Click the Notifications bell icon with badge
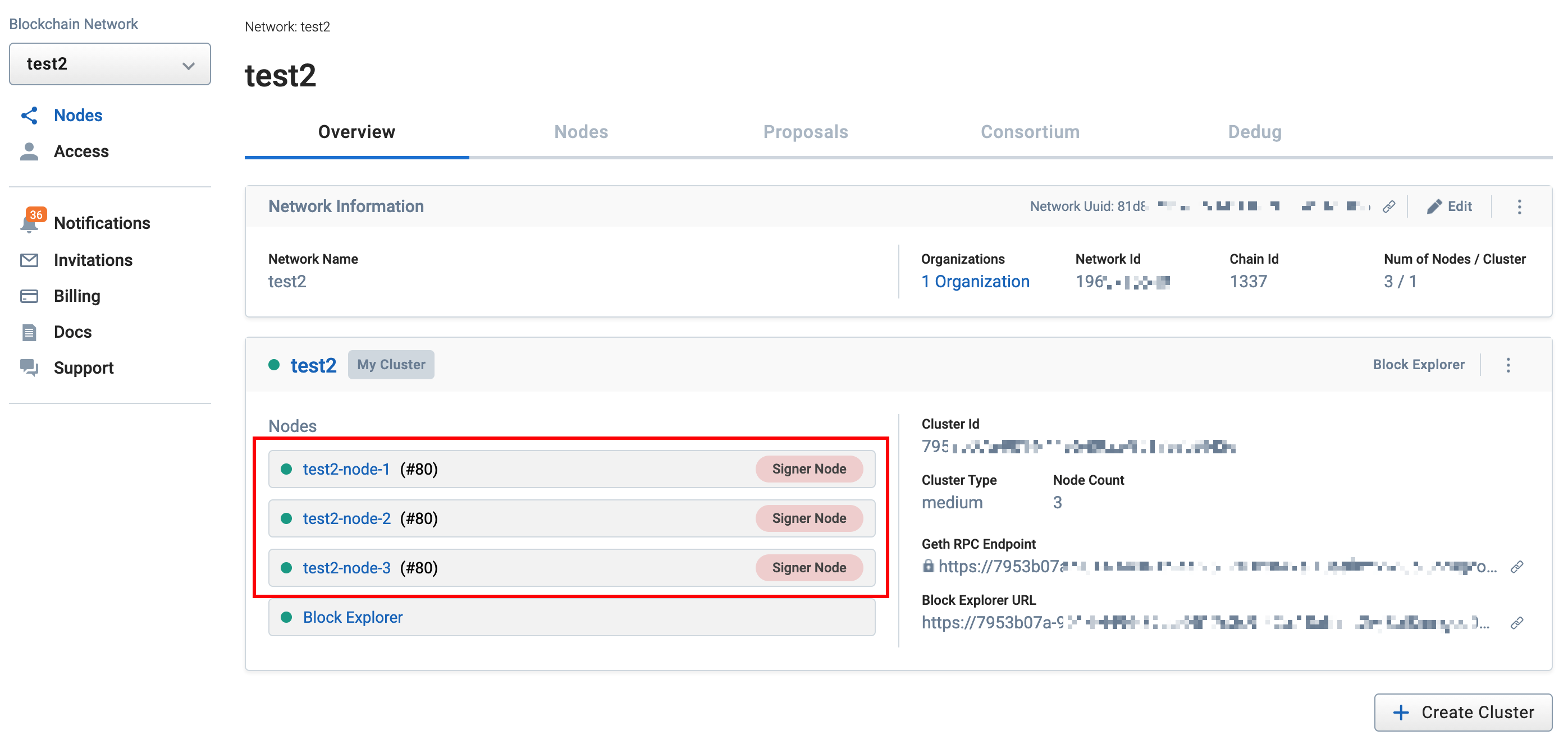 (x=29, y=223)
